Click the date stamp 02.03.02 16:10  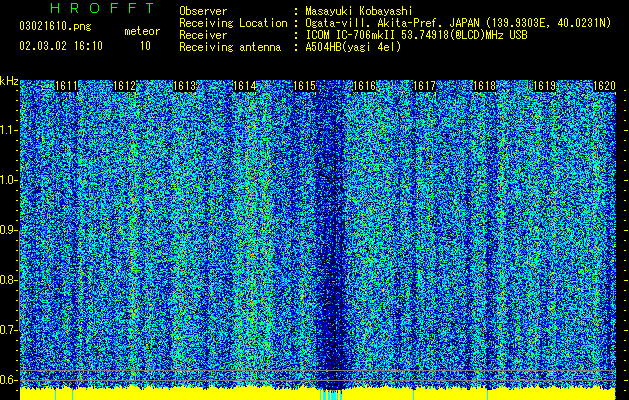pyautogui.click(x=61, y=46)
